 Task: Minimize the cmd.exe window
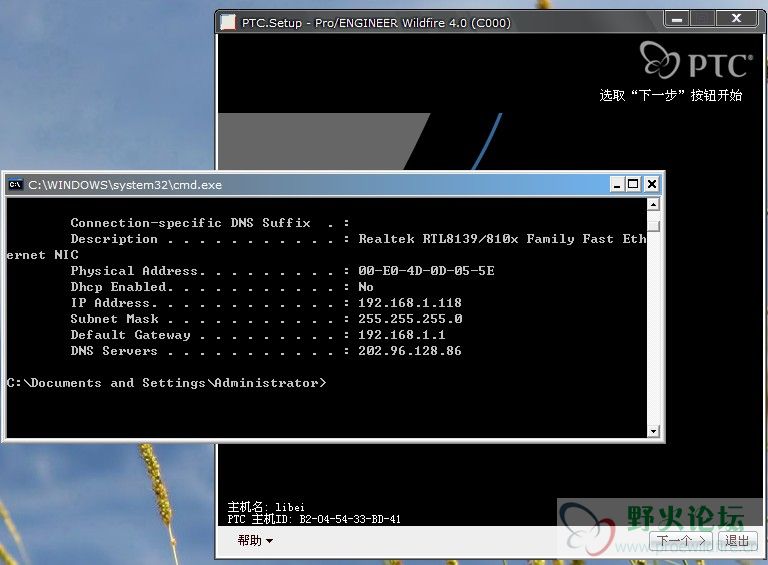click(617, 185)
